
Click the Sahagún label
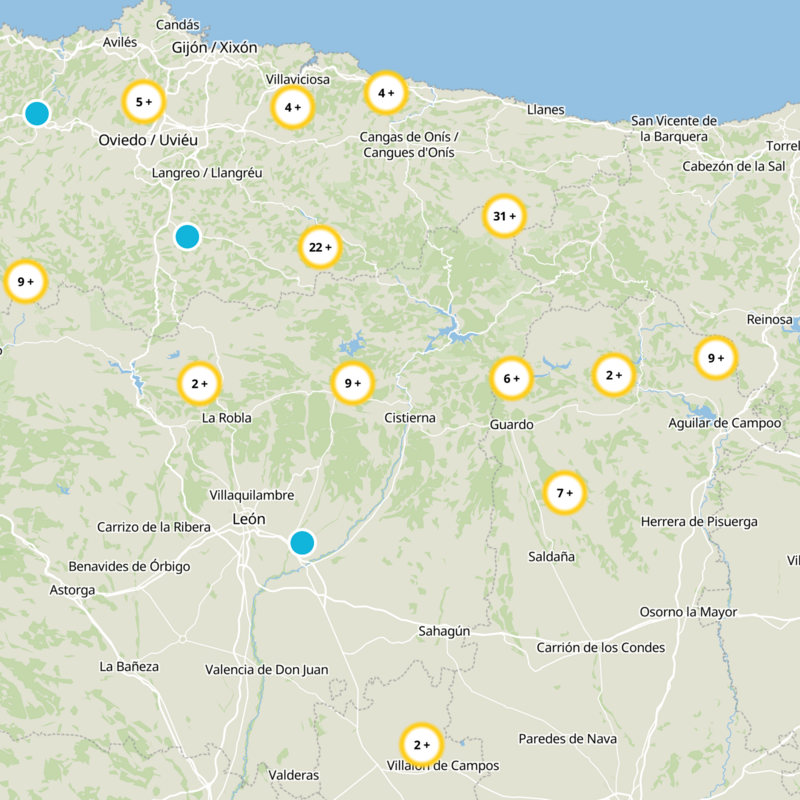pos(444,631)
